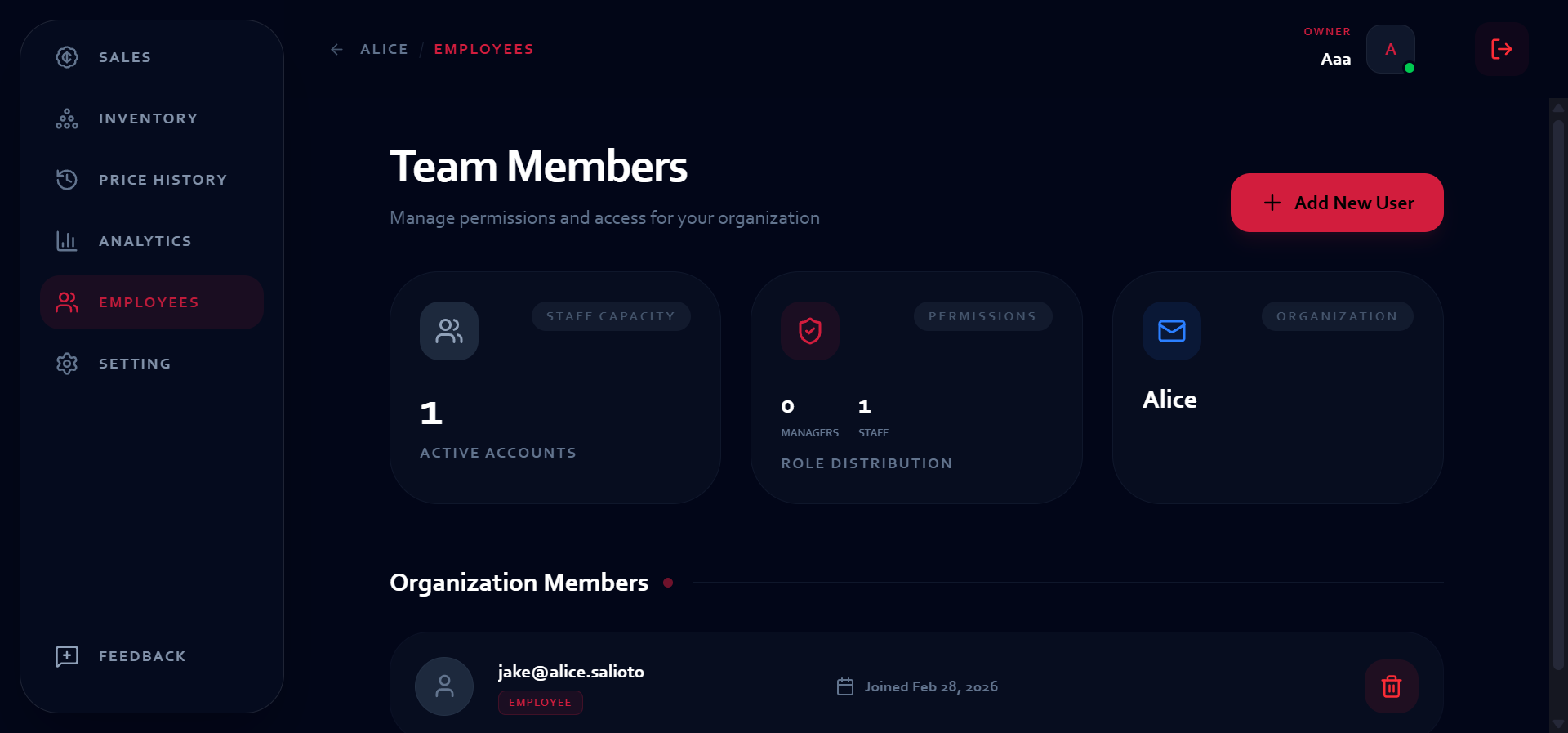This screenshot has height=733, width=1568.
Task: Click the back arrow in breadcrumb
Action: click(x=336, y=50)
